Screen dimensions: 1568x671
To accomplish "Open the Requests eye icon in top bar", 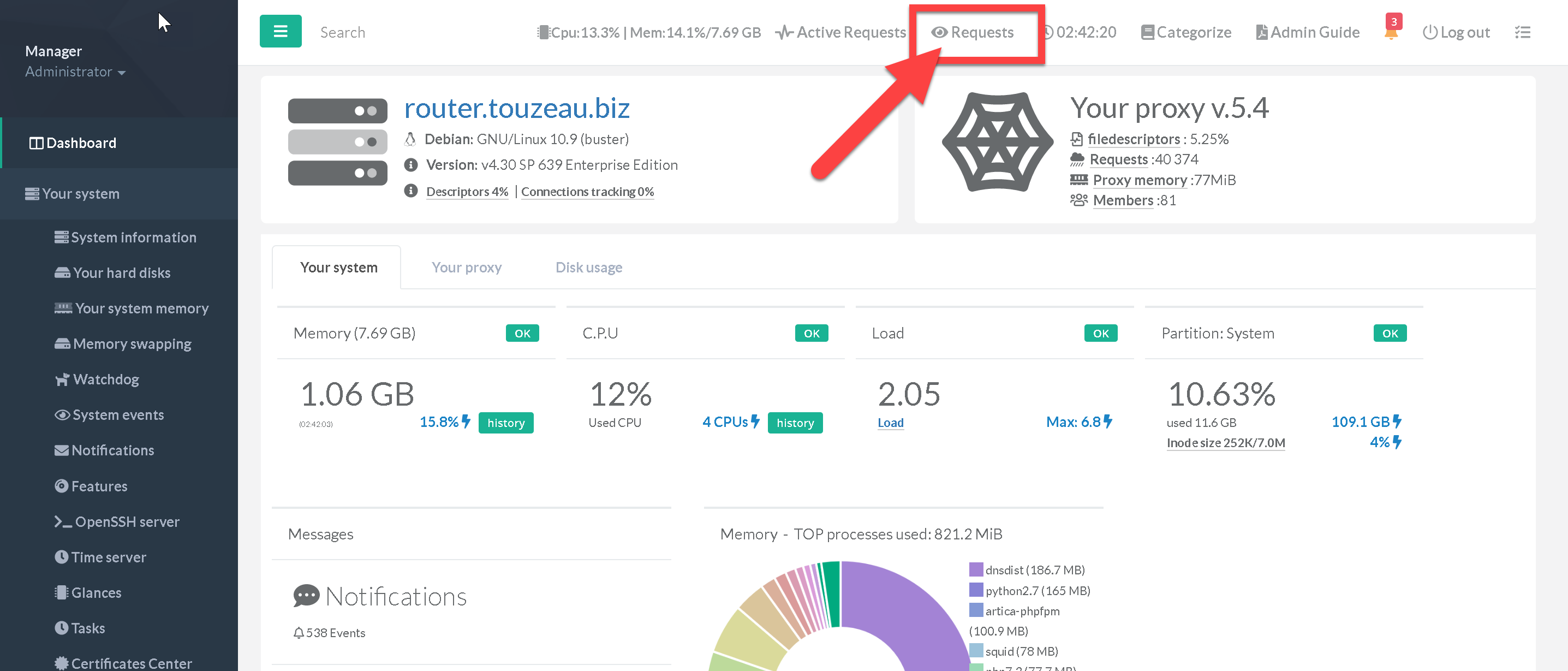I will [973, 32].
